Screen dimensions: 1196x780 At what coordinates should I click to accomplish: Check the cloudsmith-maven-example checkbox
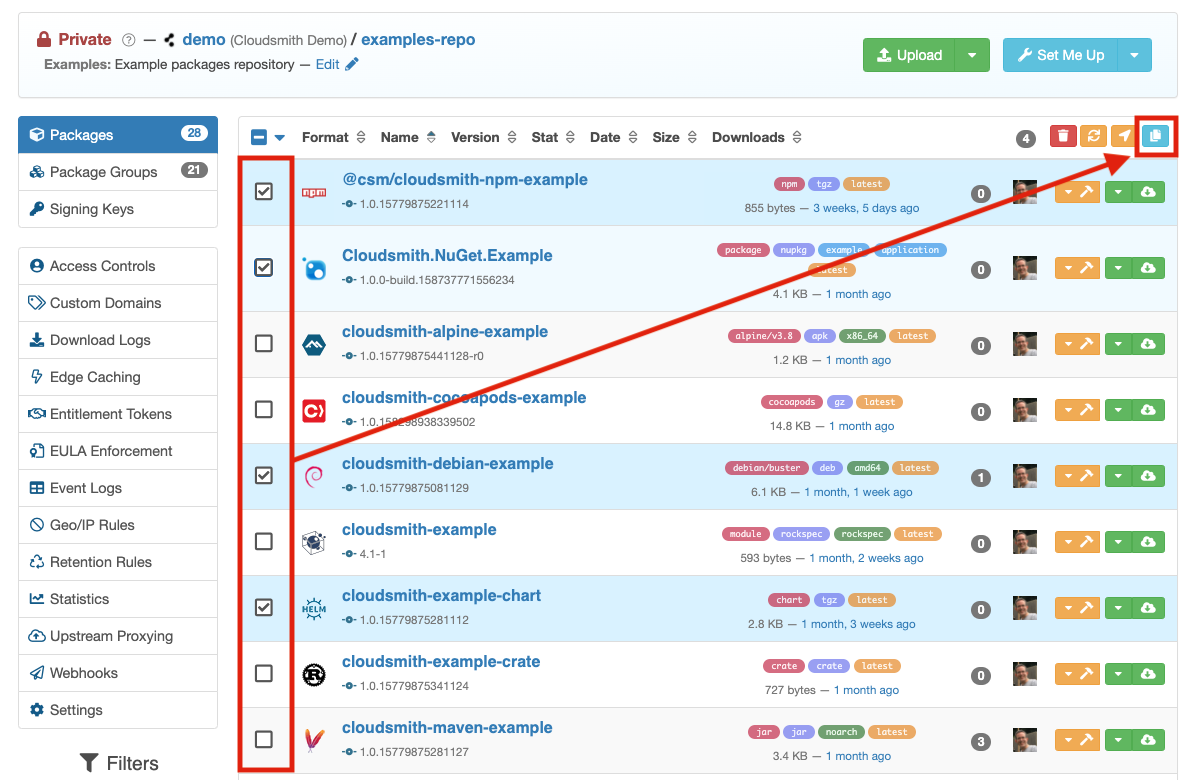pyautogui.click(x=264, y=740)
